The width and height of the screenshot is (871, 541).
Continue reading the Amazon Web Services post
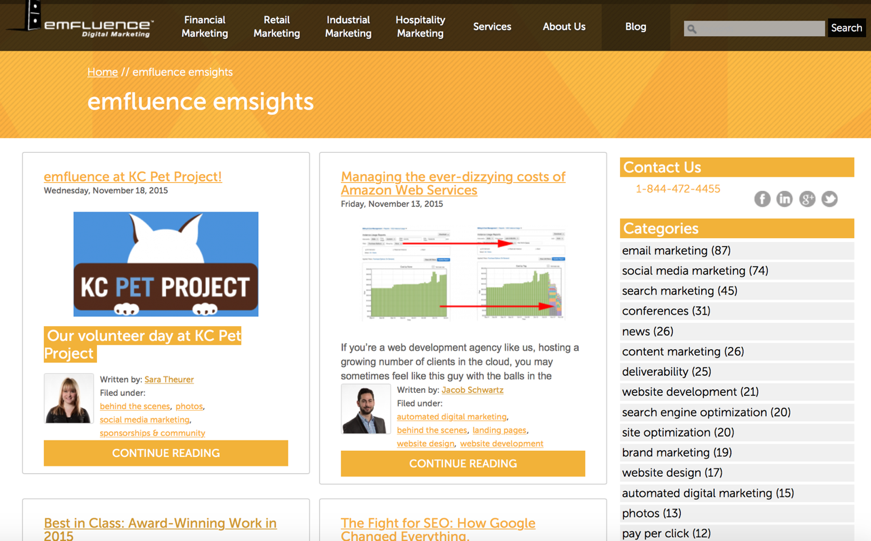(463, 464)
